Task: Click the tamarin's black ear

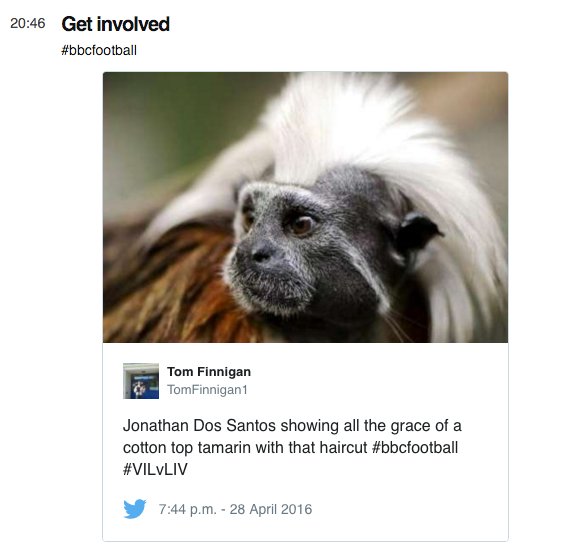Action: (x=417, y=232)
